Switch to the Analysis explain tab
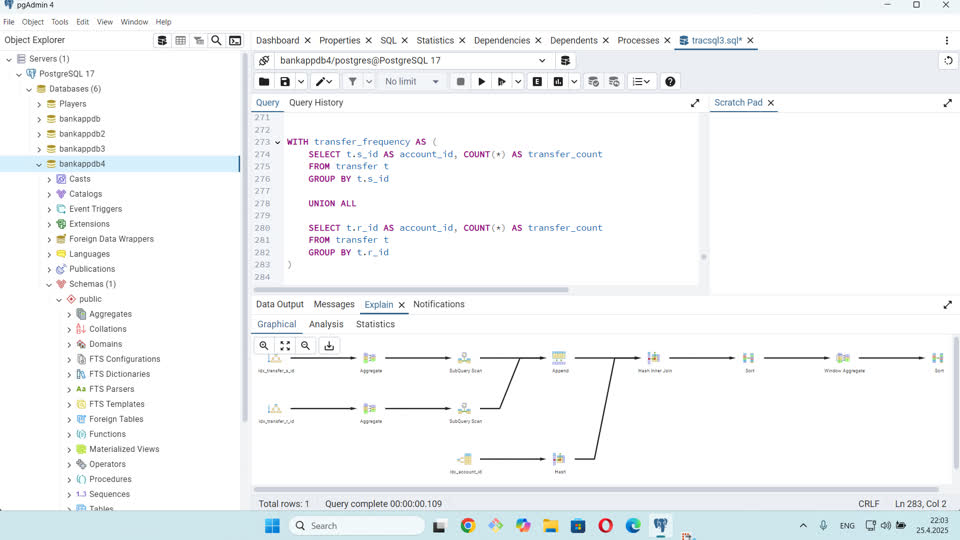The image size is (960, 540). tap(326, 324)
